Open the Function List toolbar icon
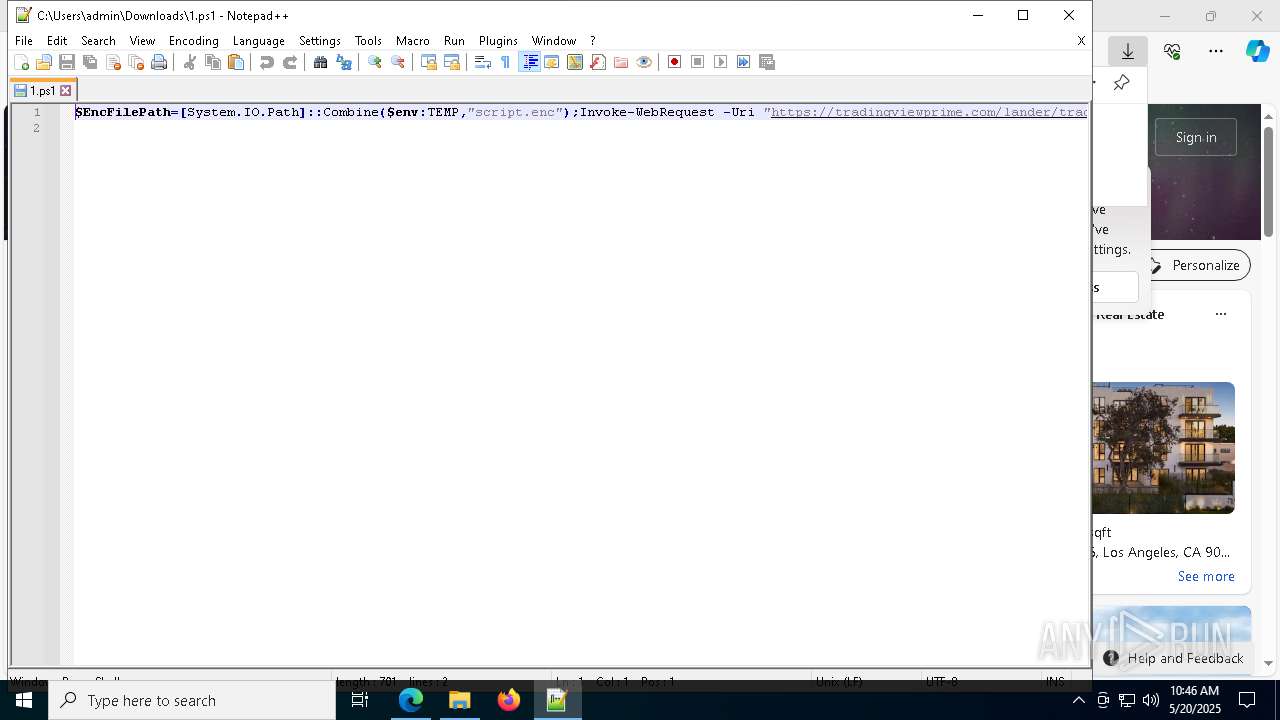The height and width of the screenshot is (720, 1280). (x=597, y=62)
